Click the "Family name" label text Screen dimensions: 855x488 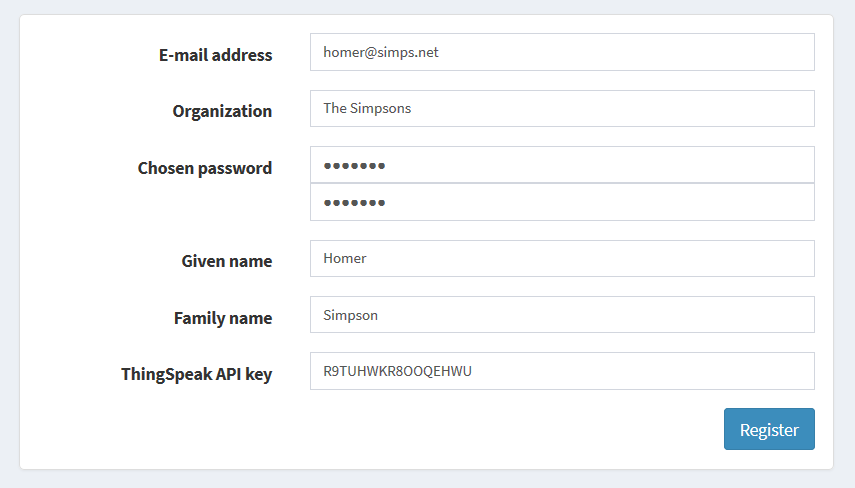coord(222,318)
